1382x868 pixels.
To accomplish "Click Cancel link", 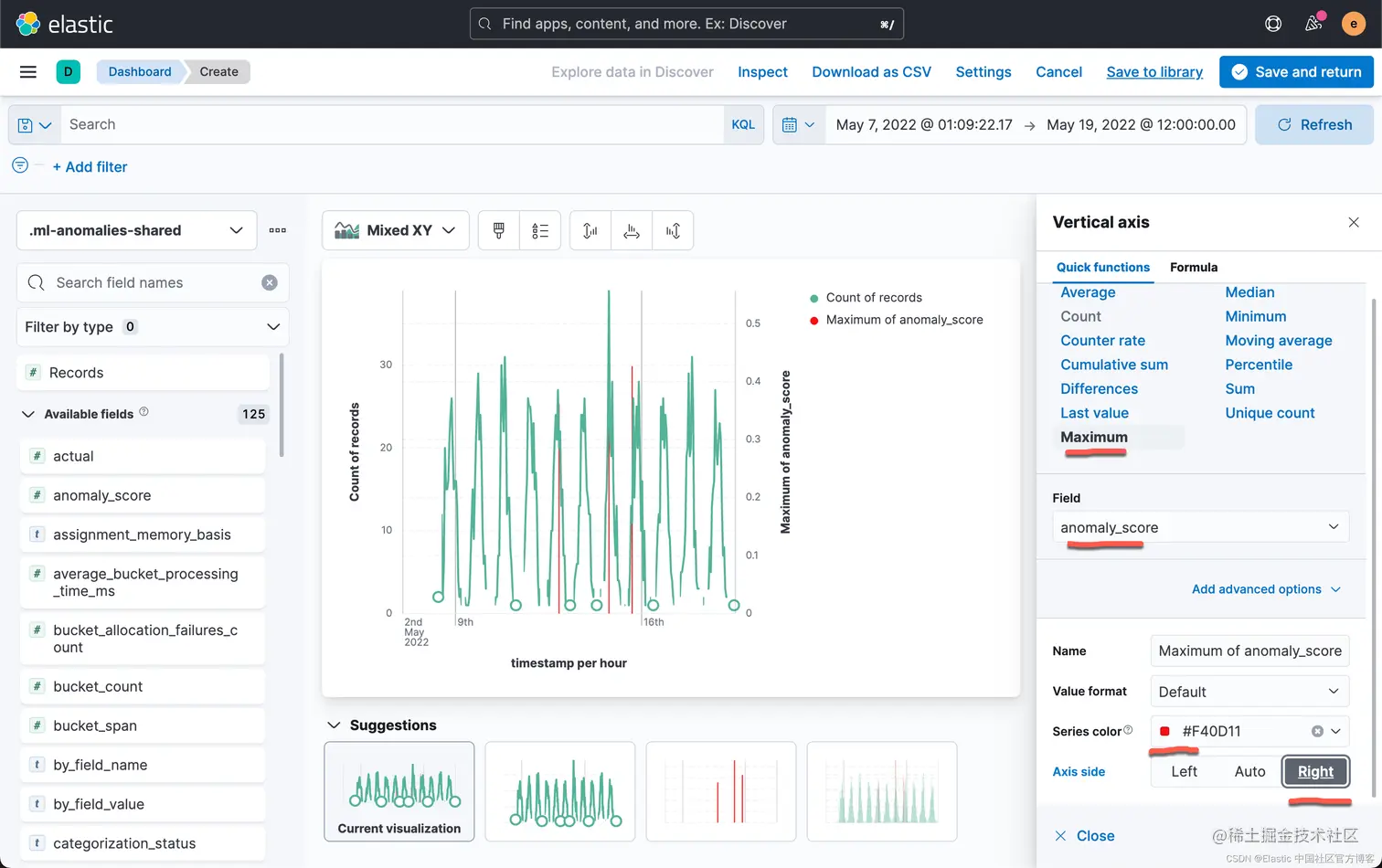I will tap(1058, 71).
